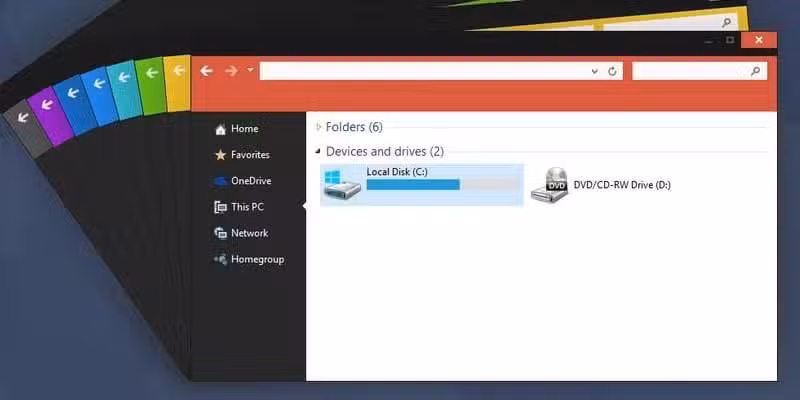The height and width of the screenshot is (400, 800).
Task: Click the back arrow in the teal window
Action: [124, 78]
